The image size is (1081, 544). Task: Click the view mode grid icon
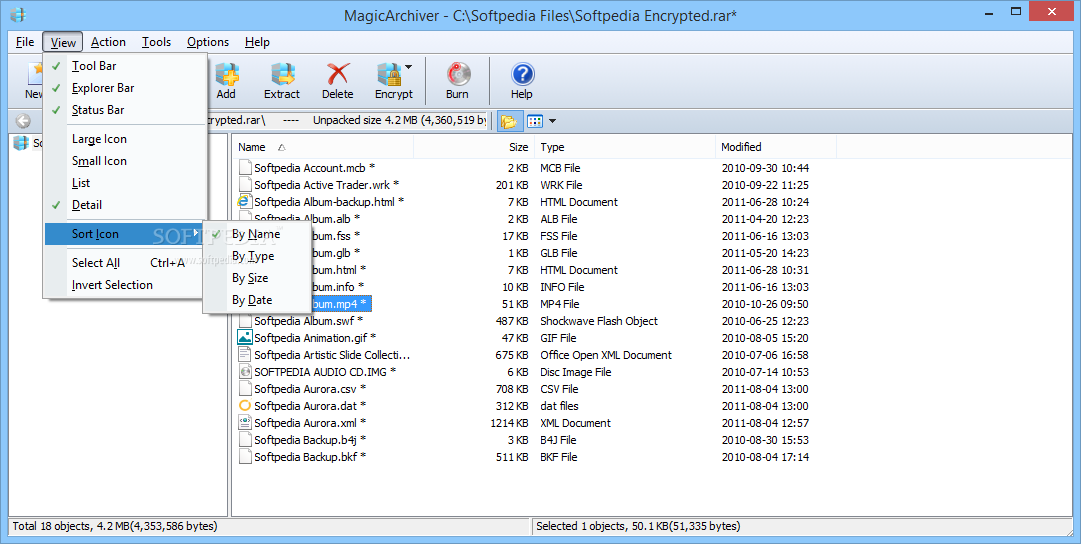pos(535,121)
